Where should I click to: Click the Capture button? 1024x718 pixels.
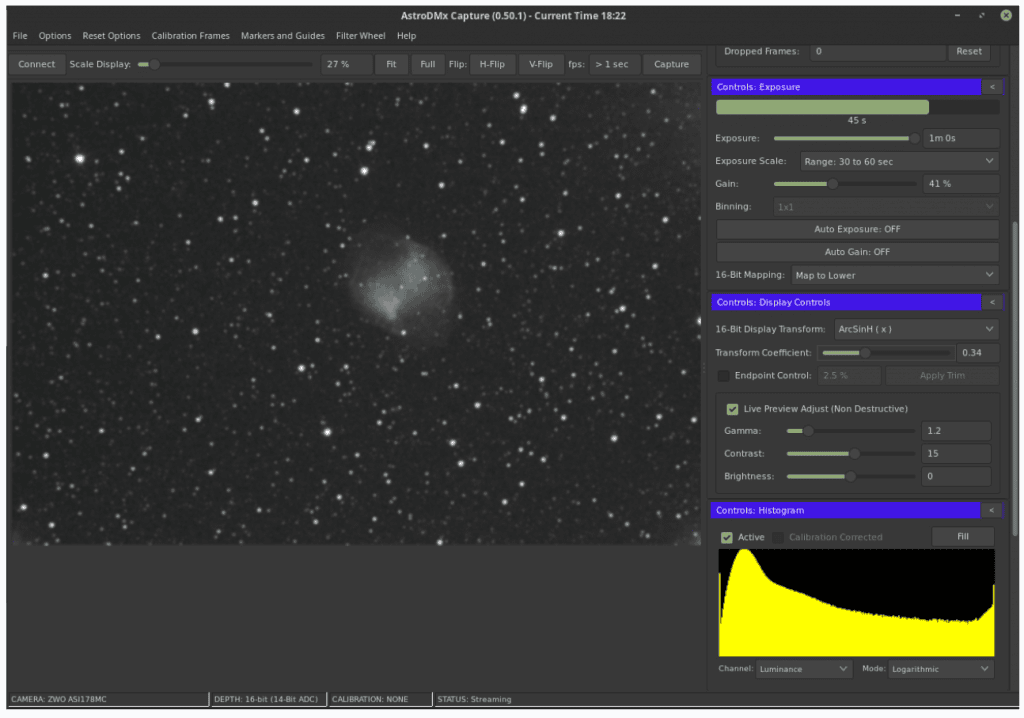click(671, 64)
